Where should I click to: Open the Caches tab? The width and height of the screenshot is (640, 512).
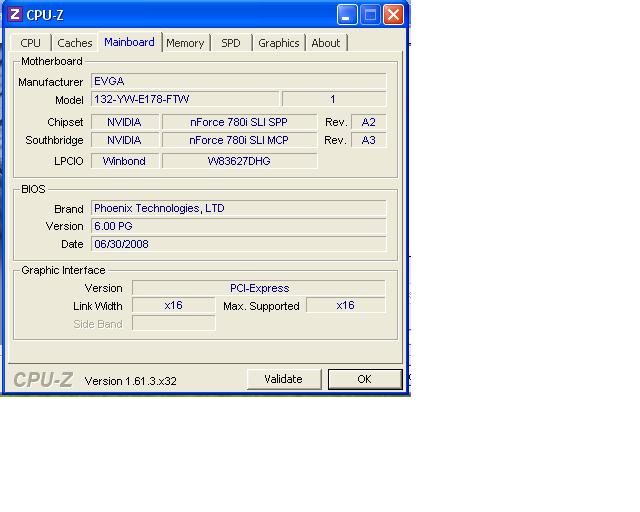[x=74, y=43]
